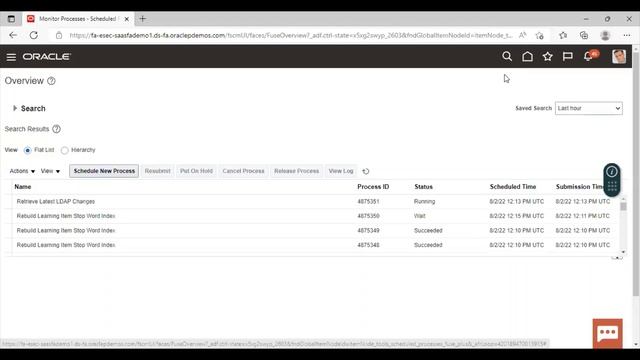Toggle read aloud icon in address bar
Screen dimensions: 640x360
[x=522, y=36]
